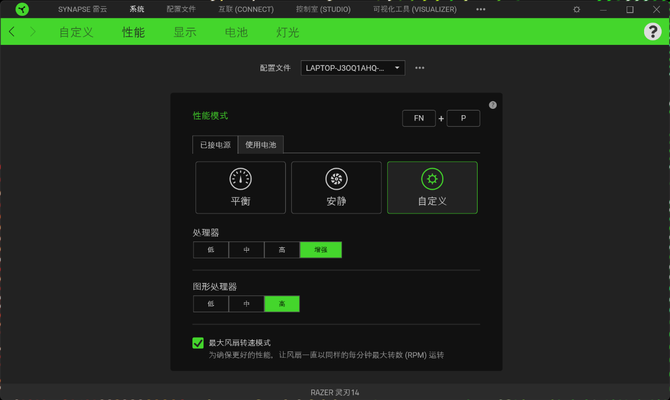Go forward with the right arrow

[32, 32]
